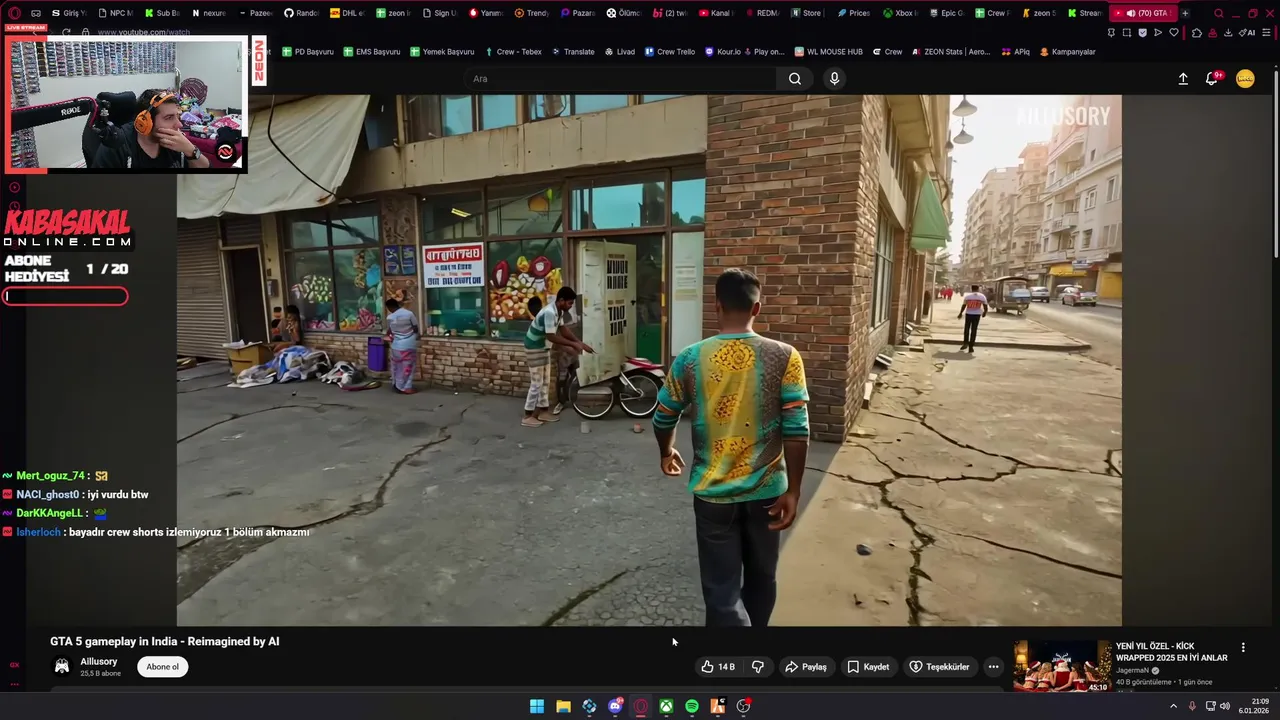Click the browser snapshot capture icon
1280x720 pixels.
[1127, 33]
